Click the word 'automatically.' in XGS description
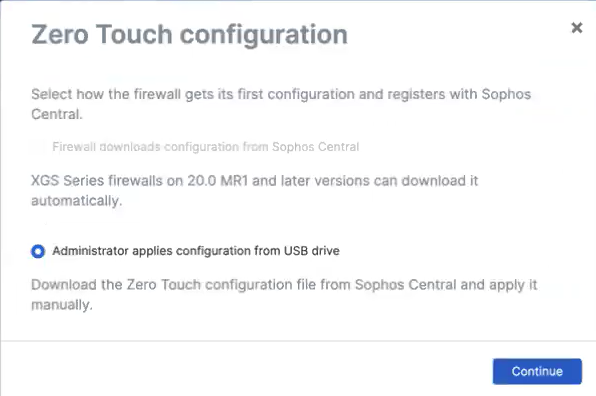 pyautogui.click(x=76, y=201)
